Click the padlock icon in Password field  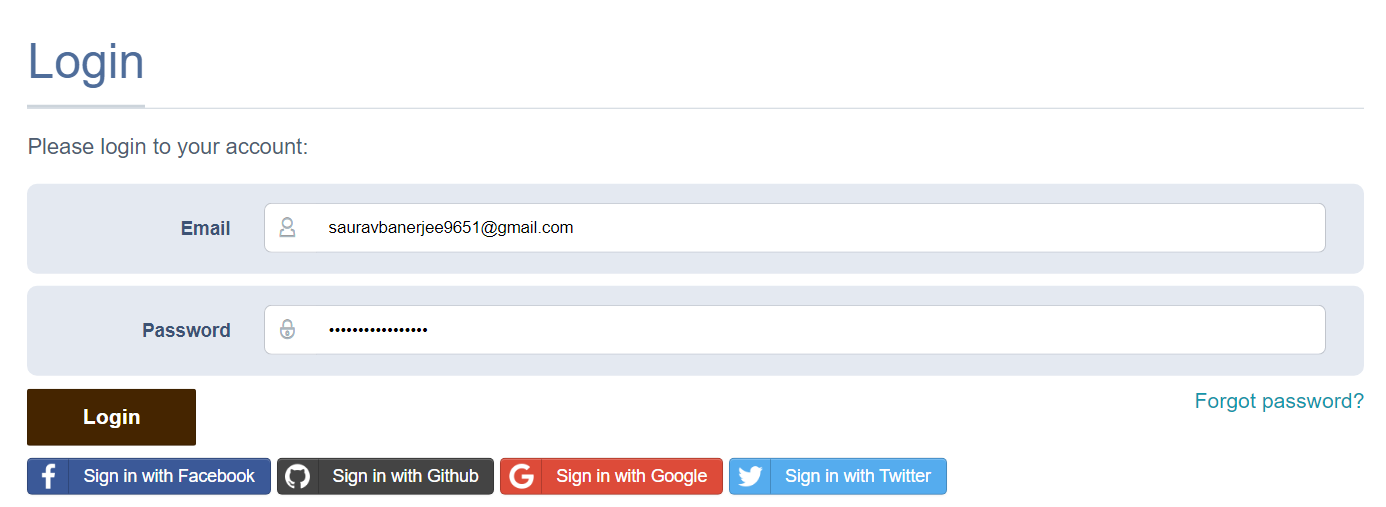tap(287, 329)
